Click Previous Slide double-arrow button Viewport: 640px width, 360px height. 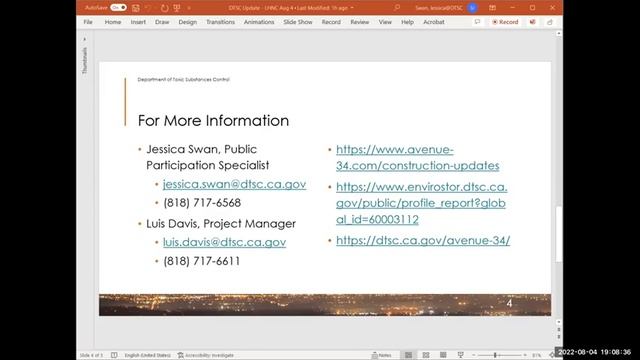pos(558,329)
